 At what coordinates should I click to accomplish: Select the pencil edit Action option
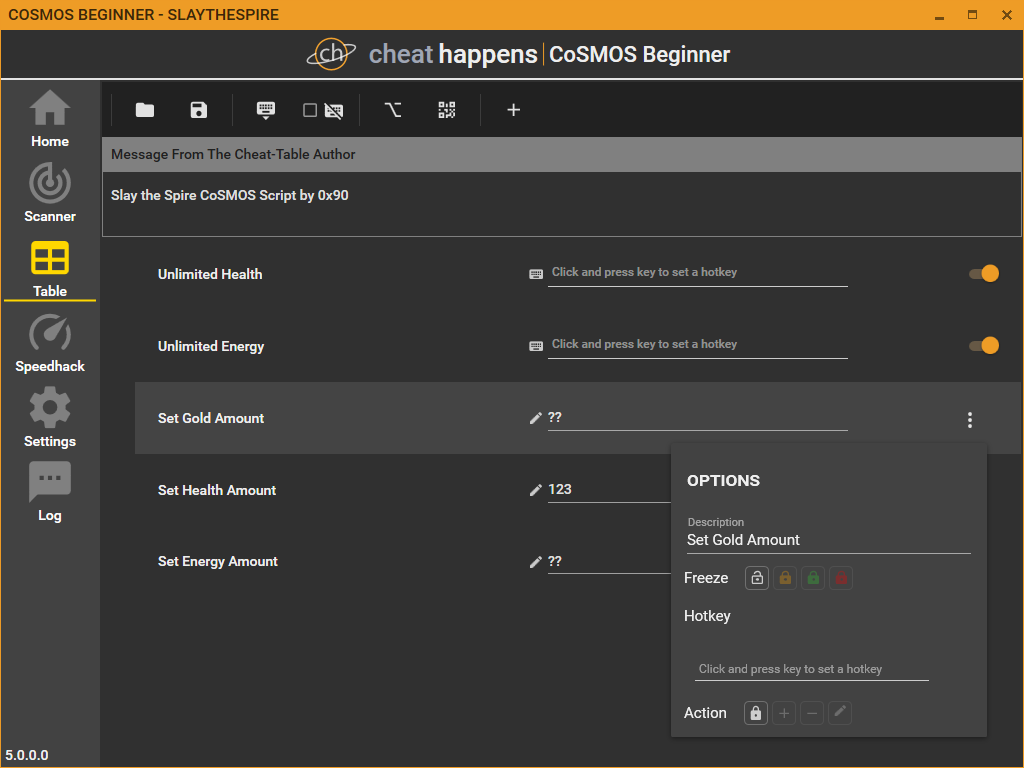click(840, 713)
